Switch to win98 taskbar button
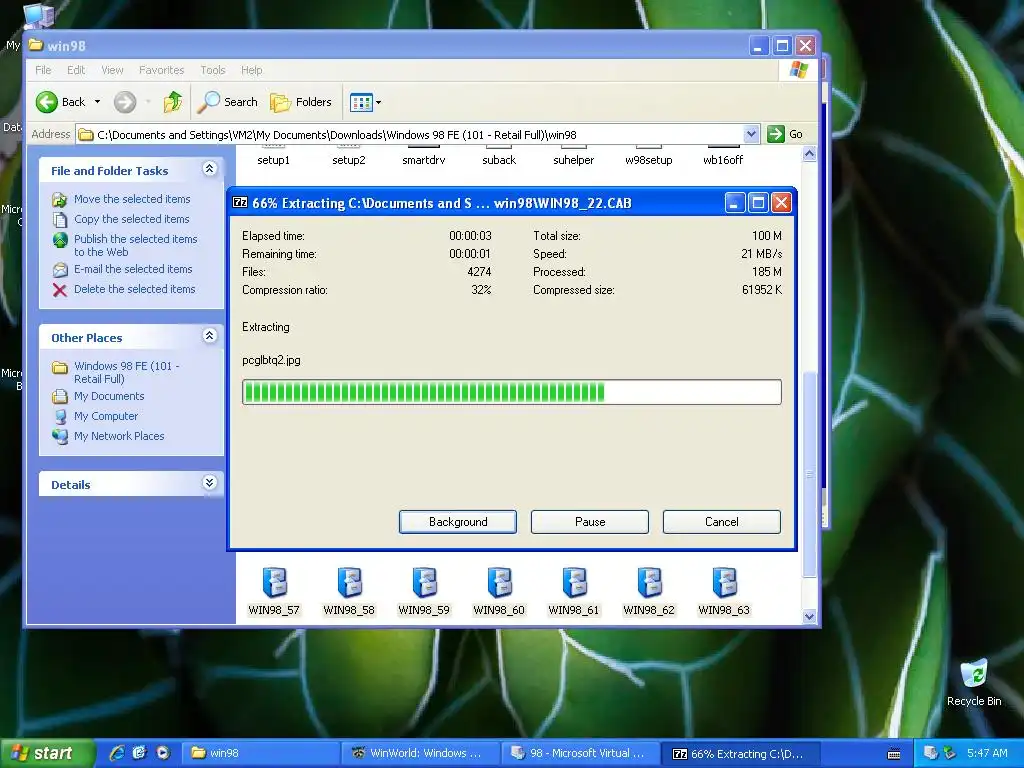 click(259, 753)
